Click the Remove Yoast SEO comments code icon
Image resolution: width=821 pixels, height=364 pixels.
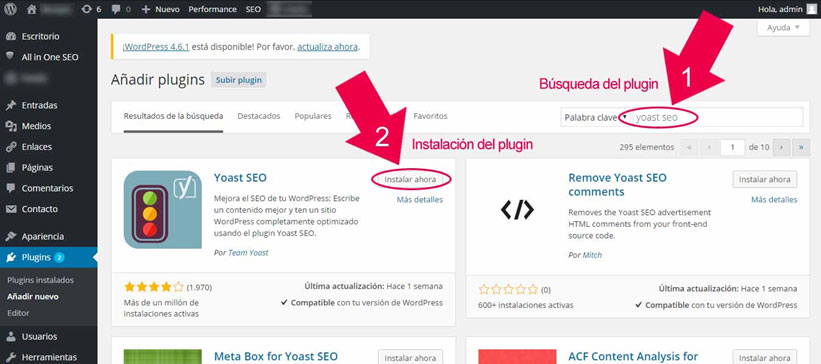click(x=517, y=209)
